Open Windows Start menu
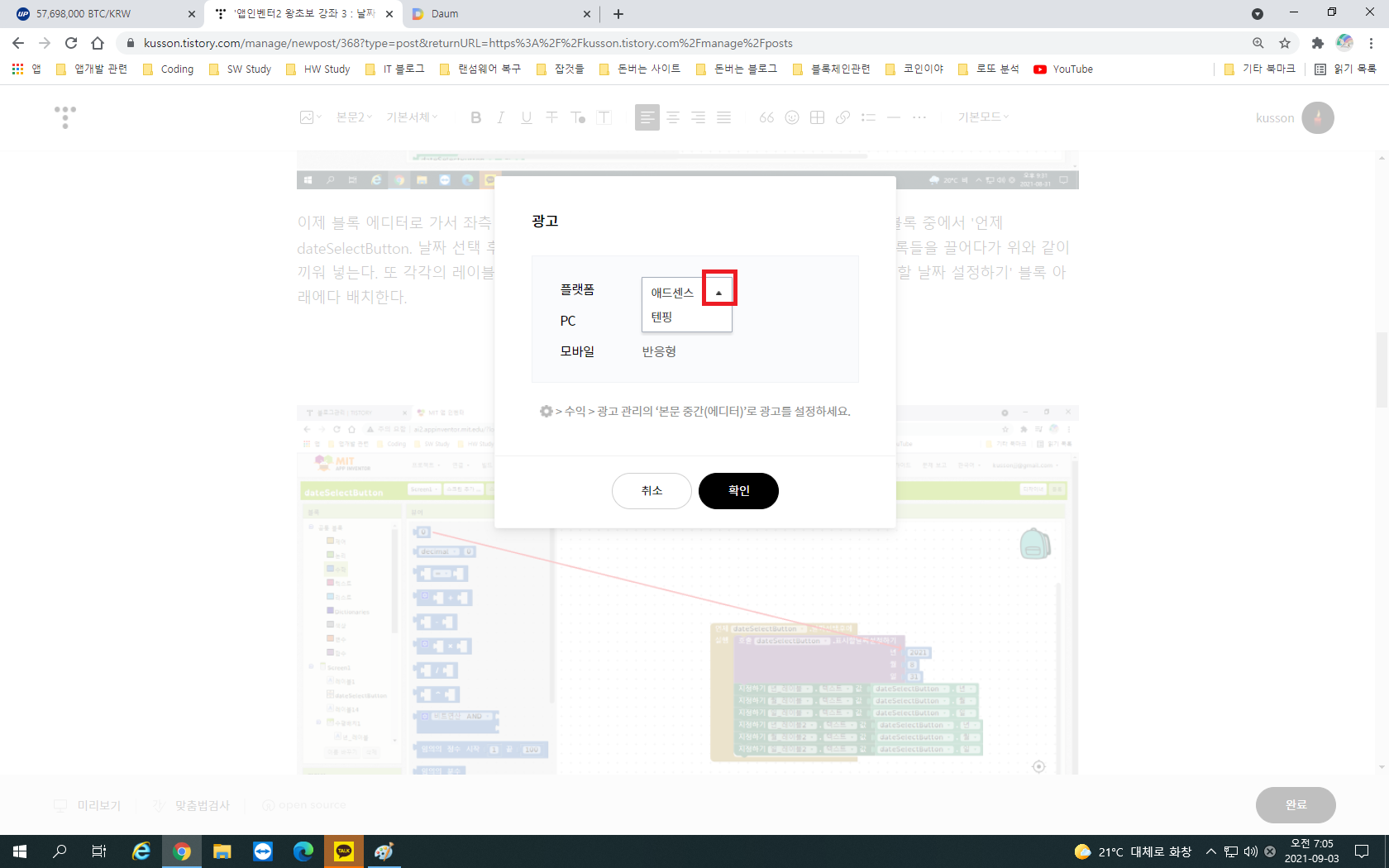The width and height of the screenshot is (1389, 868). point(20,851)
